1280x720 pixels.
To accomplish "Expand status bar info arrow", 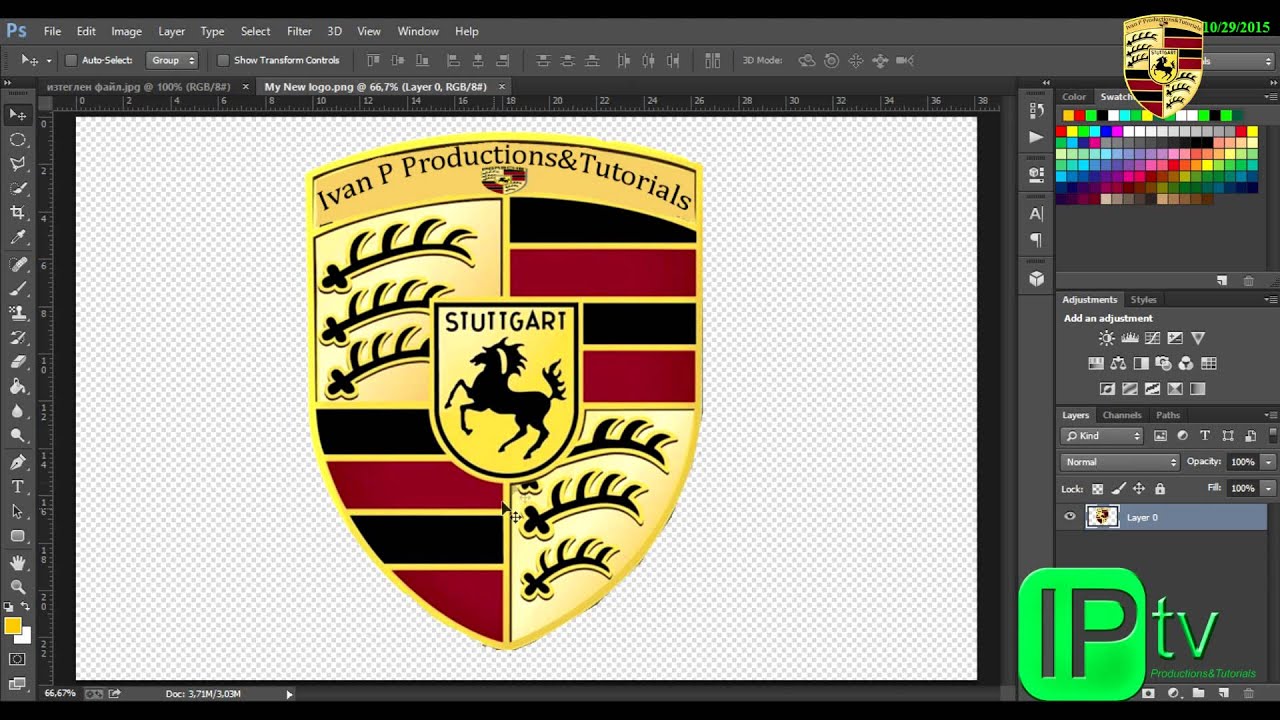I will pos(289,694).
